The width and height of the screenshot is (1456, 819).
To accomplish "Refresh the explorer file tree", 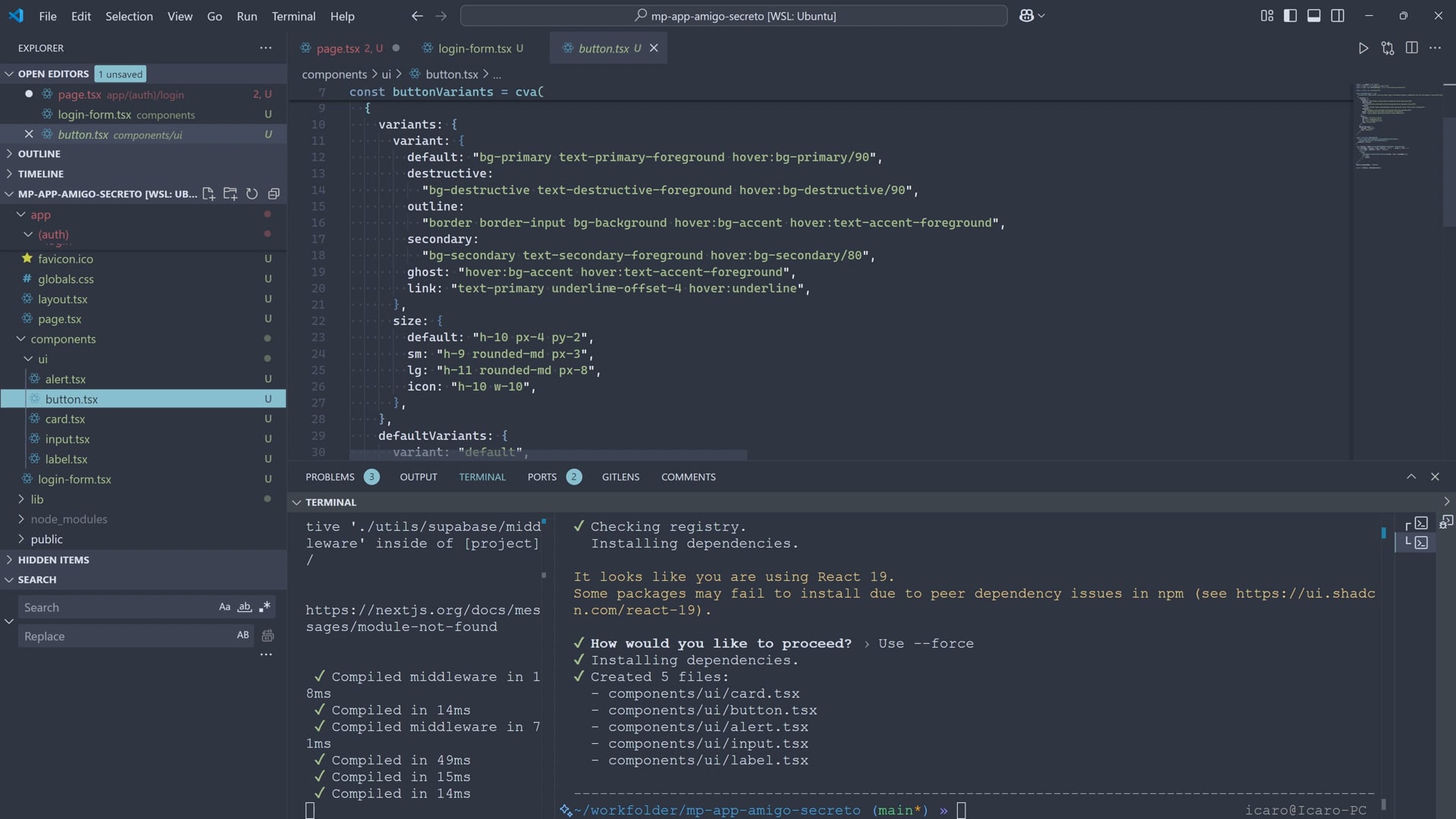I will pyautogui.click(x=252, y=194).
